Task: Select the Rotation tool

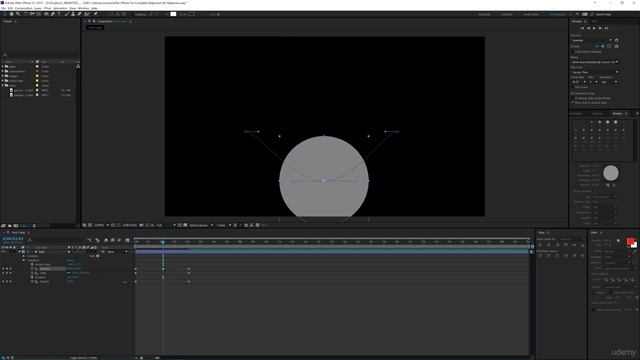Action: click(x=25, y=14)
